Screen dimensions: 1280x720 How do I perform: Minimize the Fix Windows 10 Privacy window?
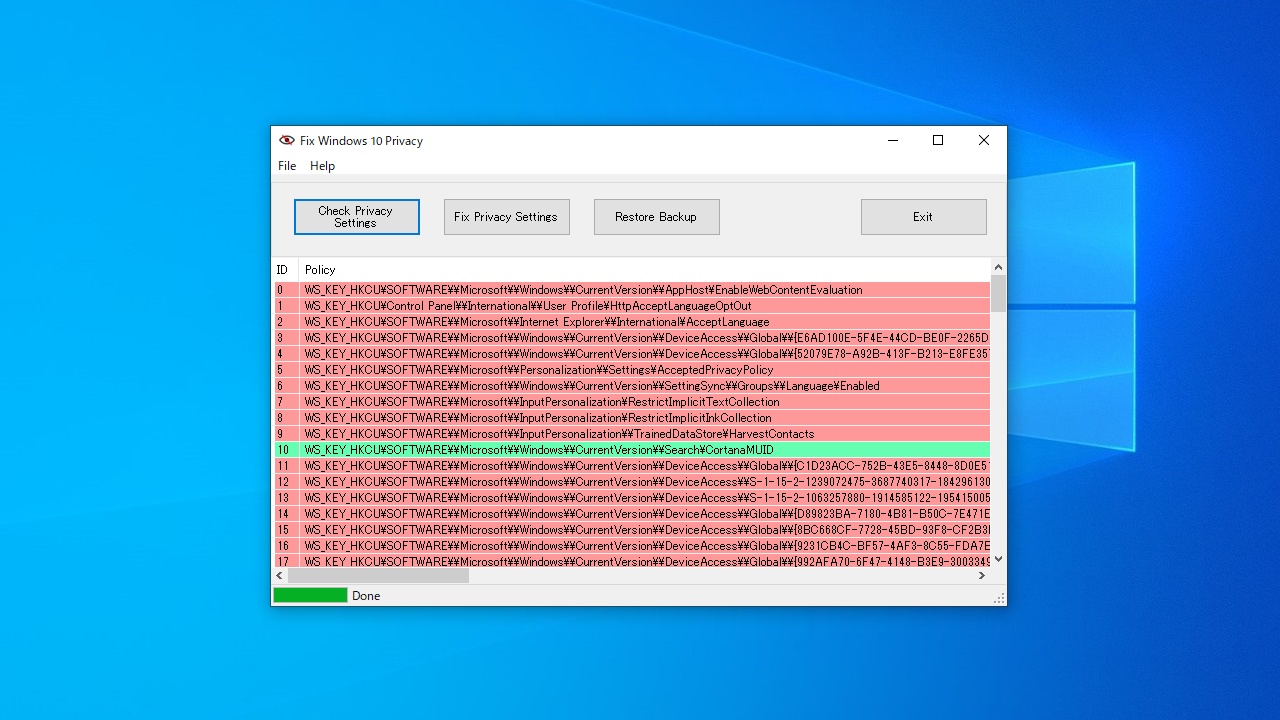(892, 141)
